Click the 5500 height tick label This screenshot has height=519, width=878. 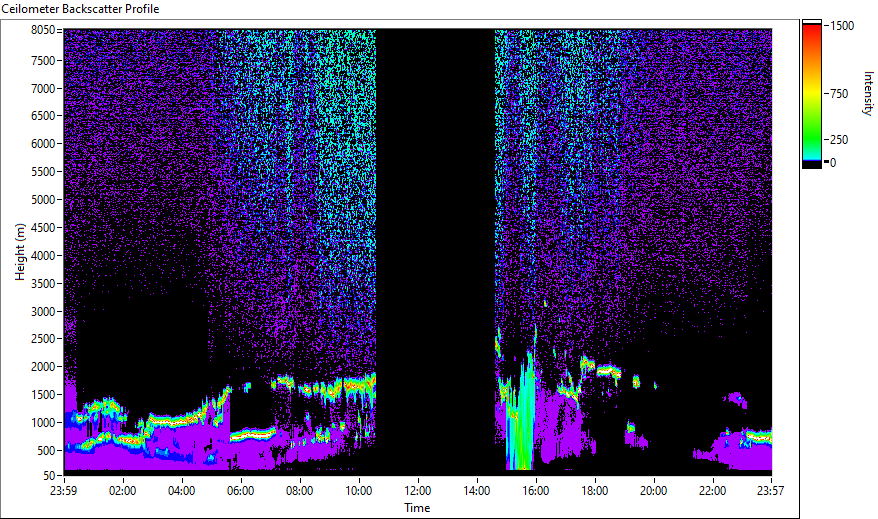(x=43, y=172)
